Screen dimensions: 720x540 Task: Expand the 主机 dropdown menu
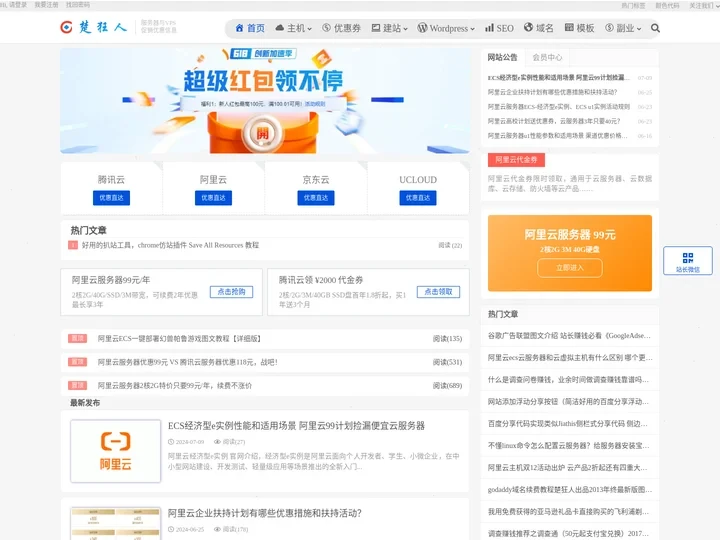(x=293, y=28)
